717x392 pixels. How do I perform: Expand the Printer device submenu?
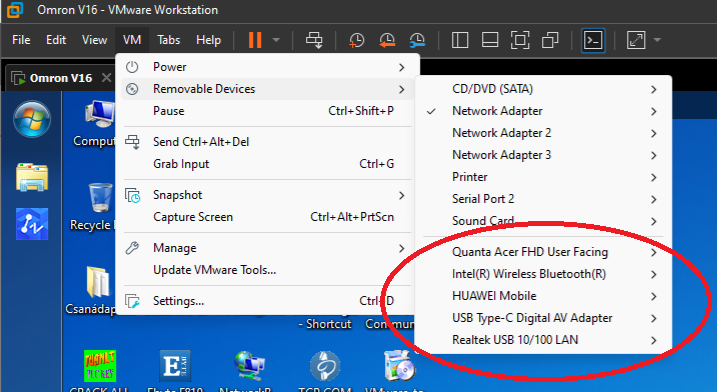(543, 177)
